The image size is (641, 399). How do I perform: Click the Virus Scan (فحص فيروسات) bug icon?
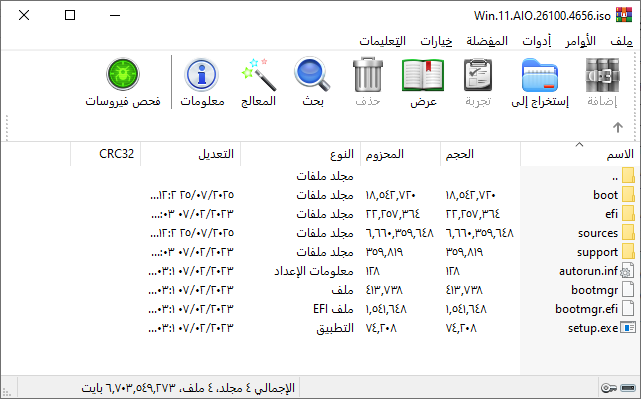coord(123,74)
